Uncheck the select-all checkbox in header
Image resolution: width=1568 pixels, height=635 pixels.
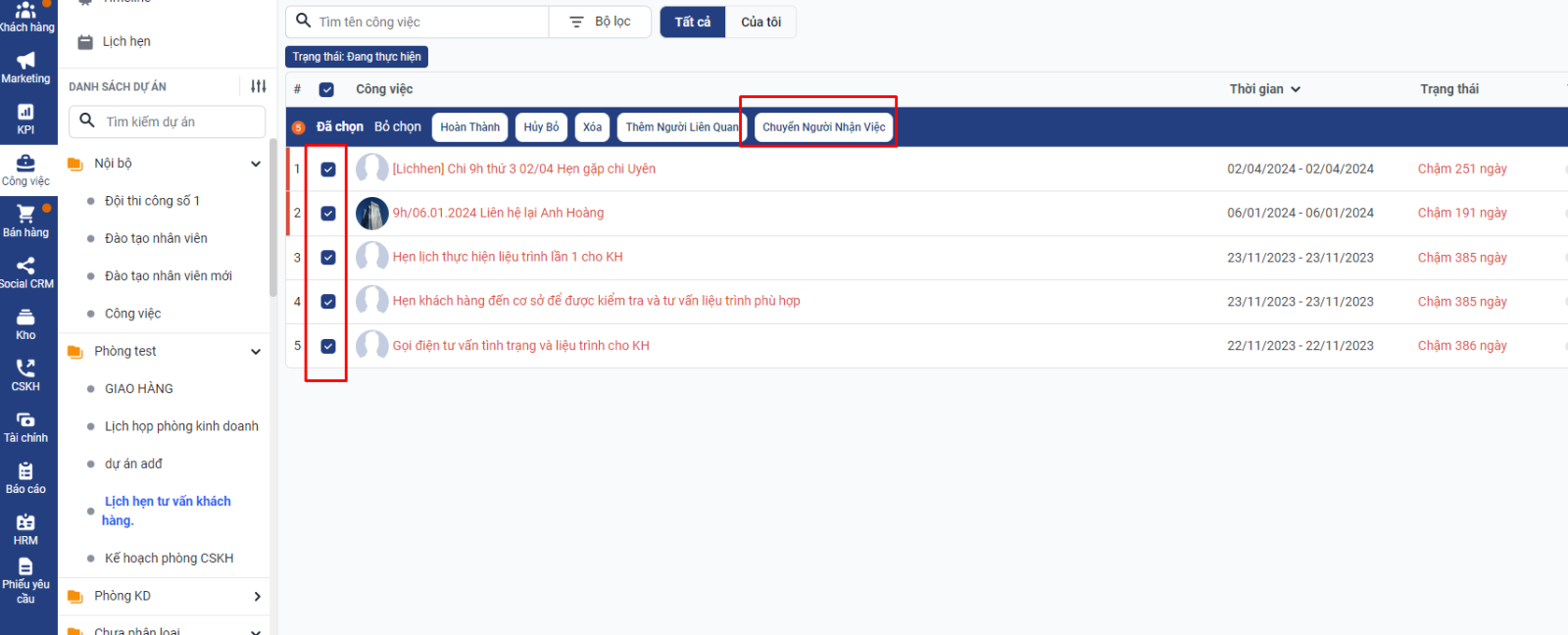[x=327, y=89]
